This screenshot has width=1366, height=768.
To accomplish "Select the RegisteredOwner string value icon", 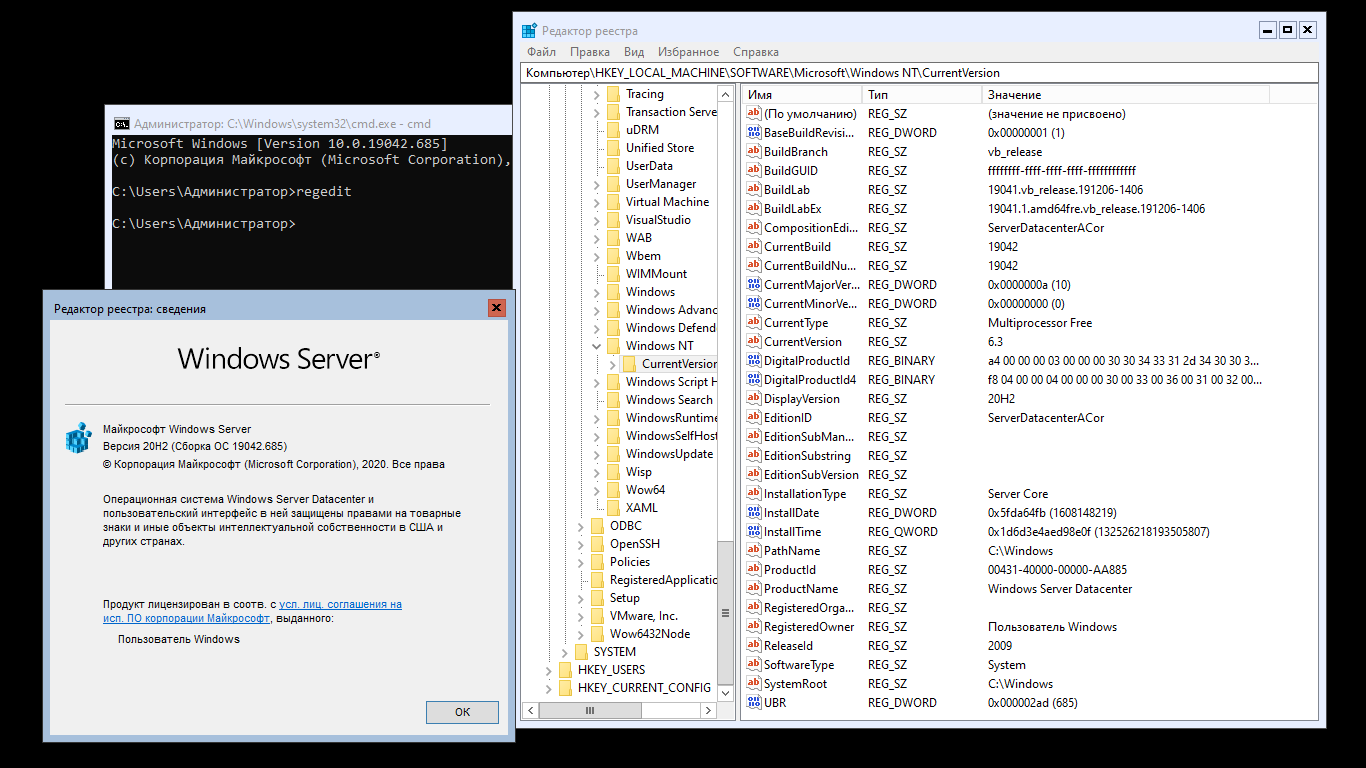I will pos(754,627).
